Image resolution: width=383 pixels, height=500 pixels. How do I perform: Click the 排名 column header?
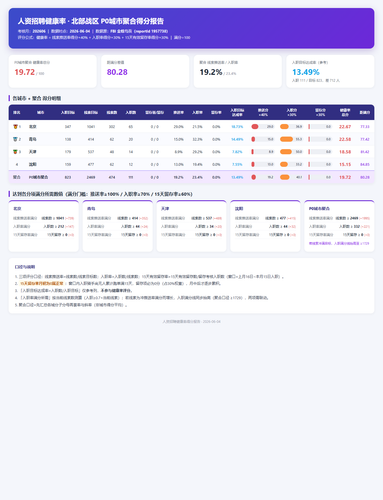[16, 112]
